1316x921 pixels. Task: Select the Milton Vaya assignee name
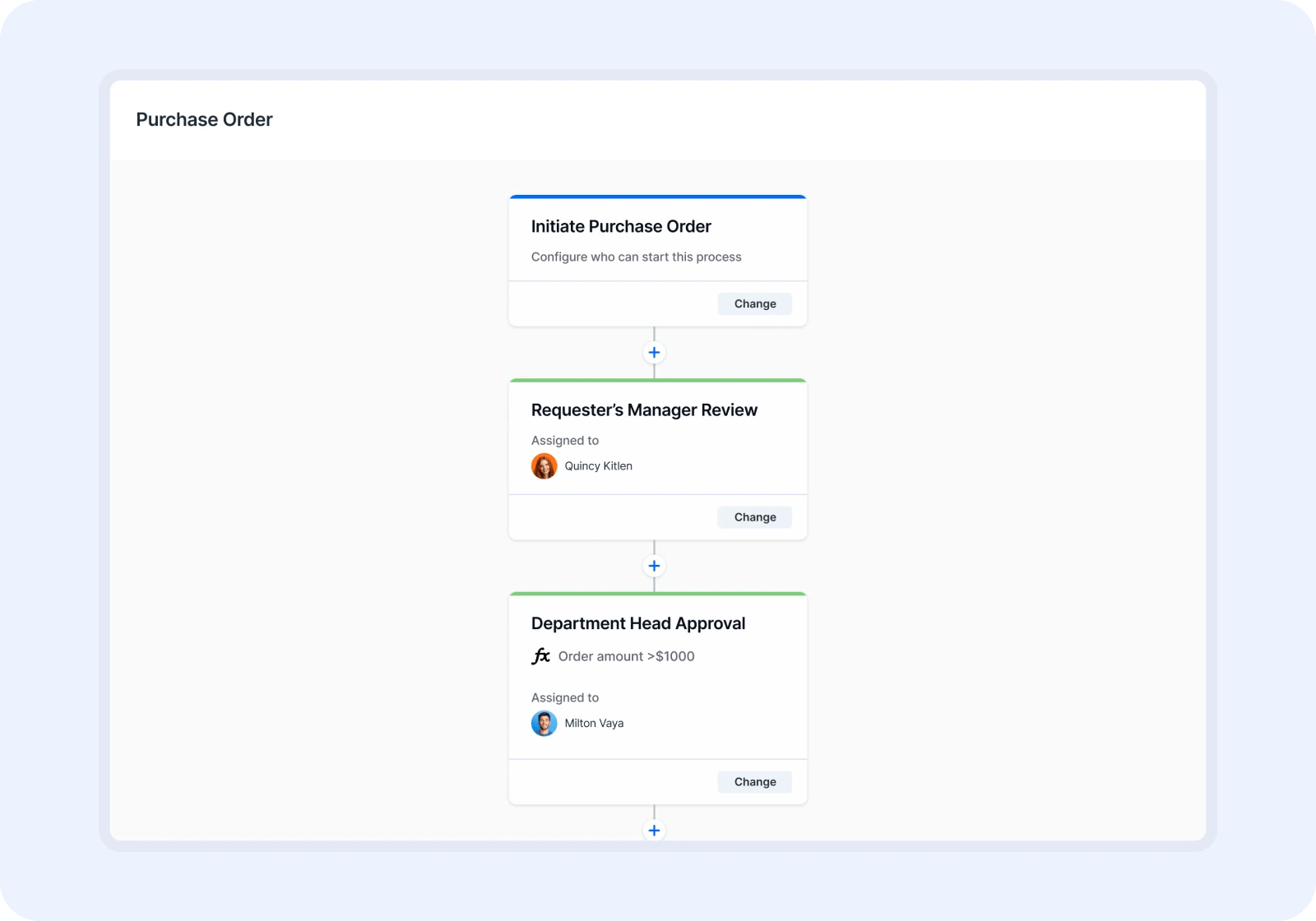tap(594, 724)
